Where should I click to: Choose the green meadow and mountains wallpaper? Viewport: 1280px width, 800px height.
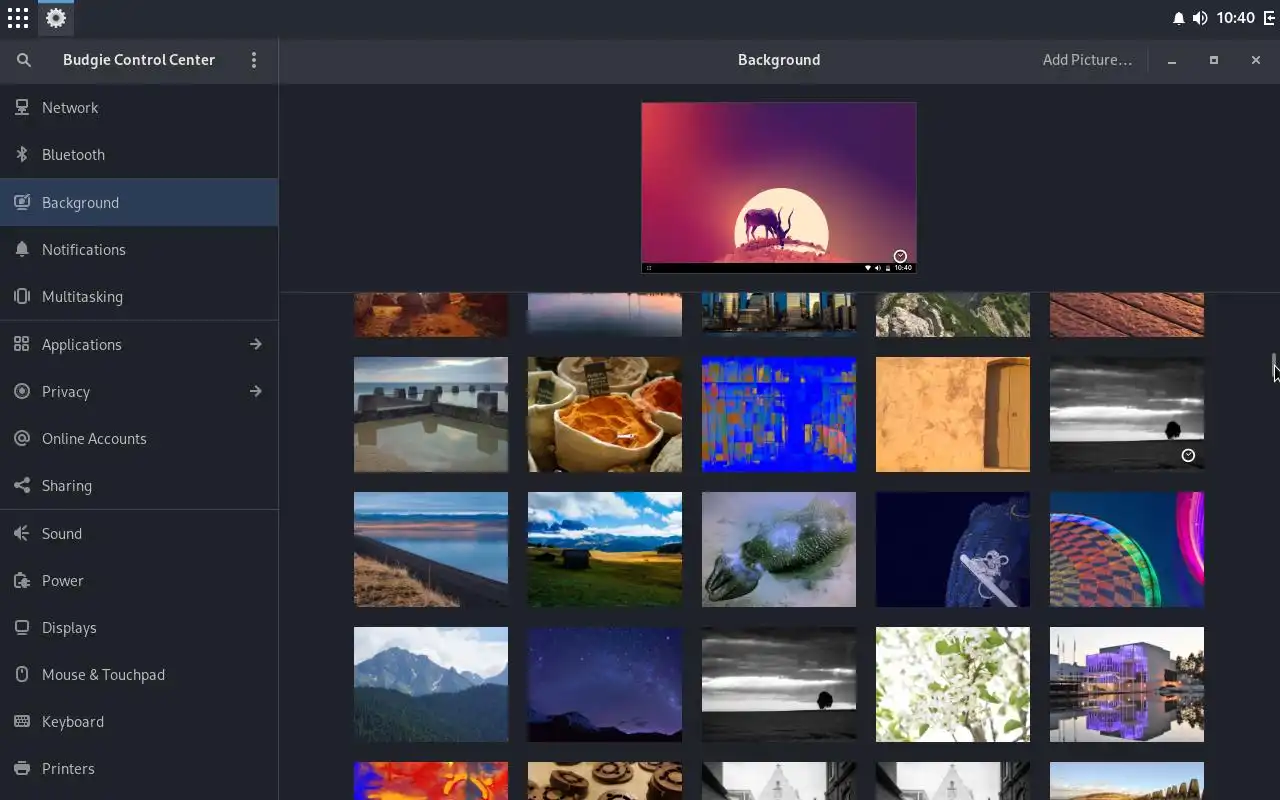(x=605, y=549)
